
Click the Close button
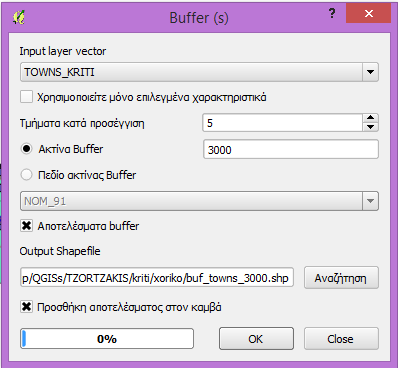(341, 339)
